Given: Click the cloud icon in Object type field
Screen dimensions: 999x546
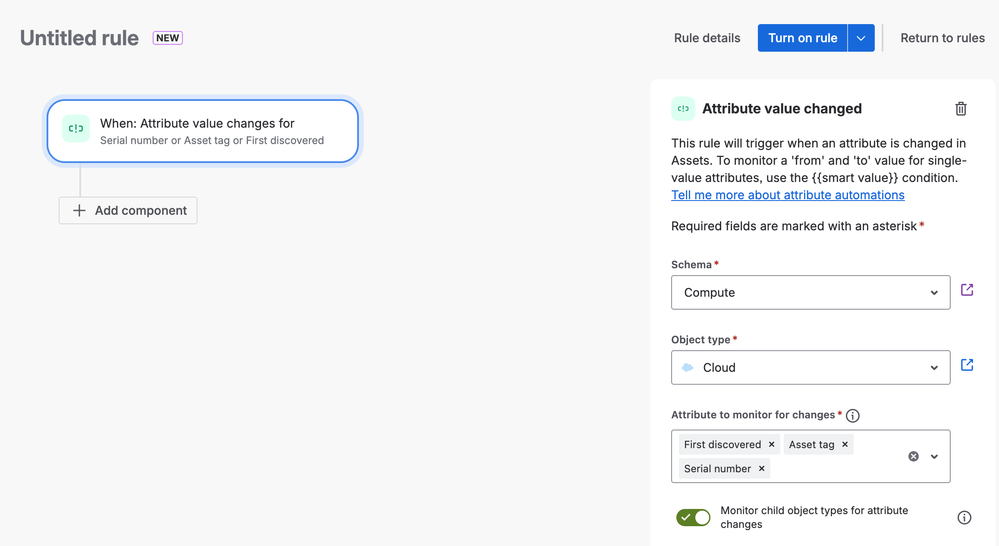Looking at the screenshot, I should click(687, 368).
